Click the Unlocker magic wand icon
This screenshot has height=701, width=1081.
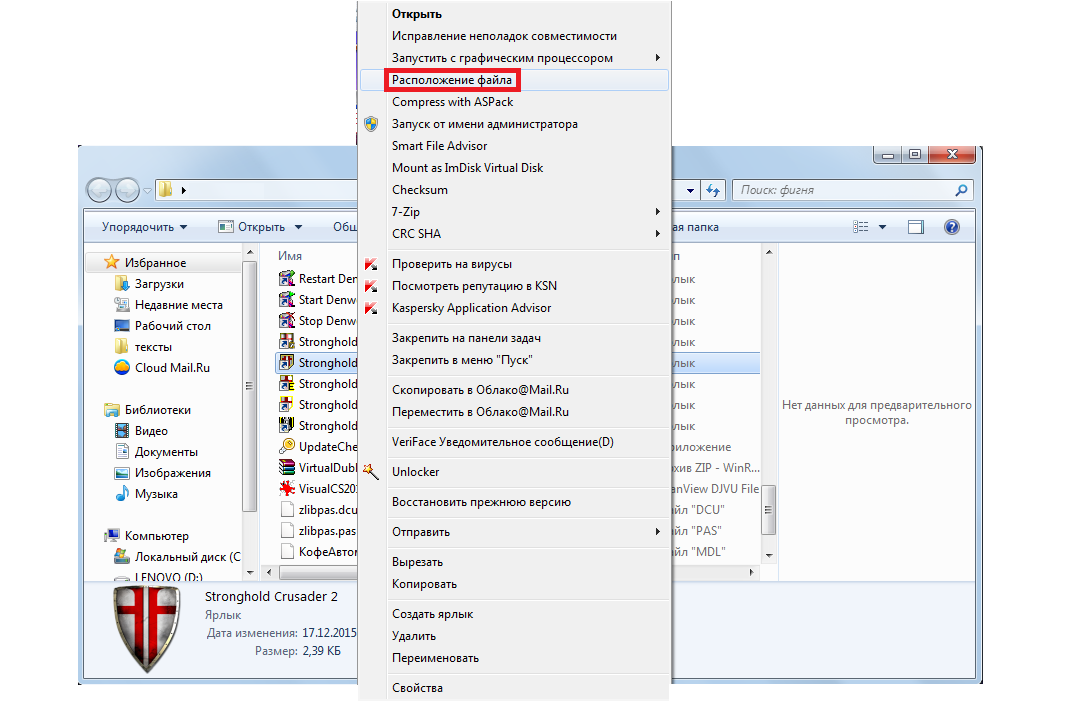pyautogui.click(x=372, y=471)
